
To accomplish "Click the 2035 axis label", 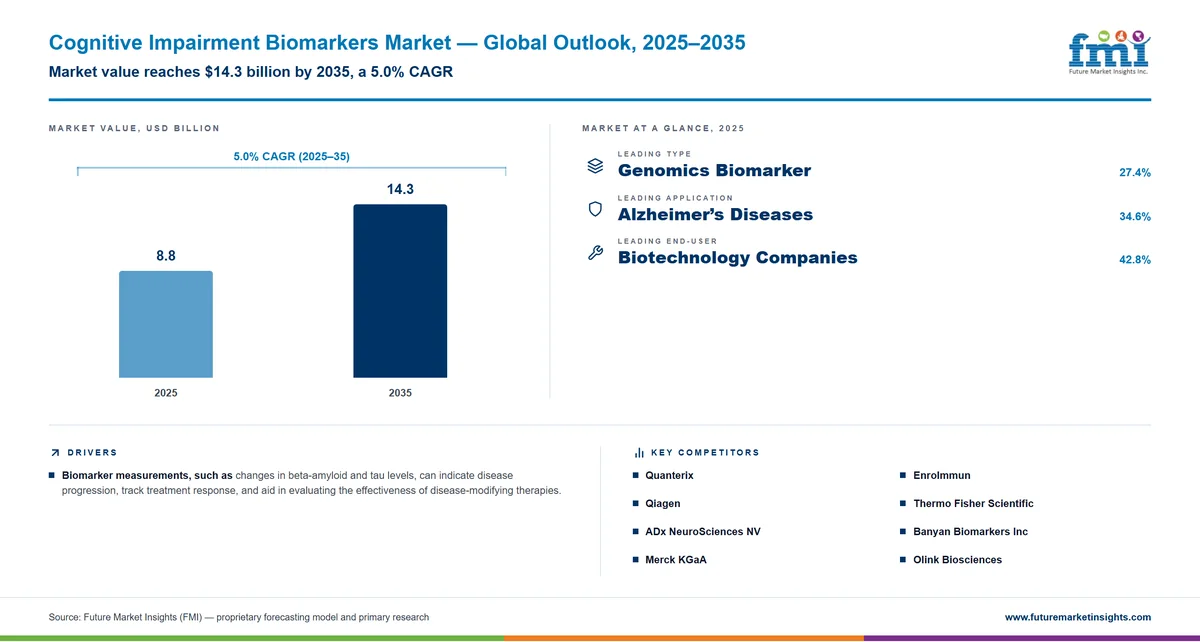I will pyautogui.click(x=400, y=393).
